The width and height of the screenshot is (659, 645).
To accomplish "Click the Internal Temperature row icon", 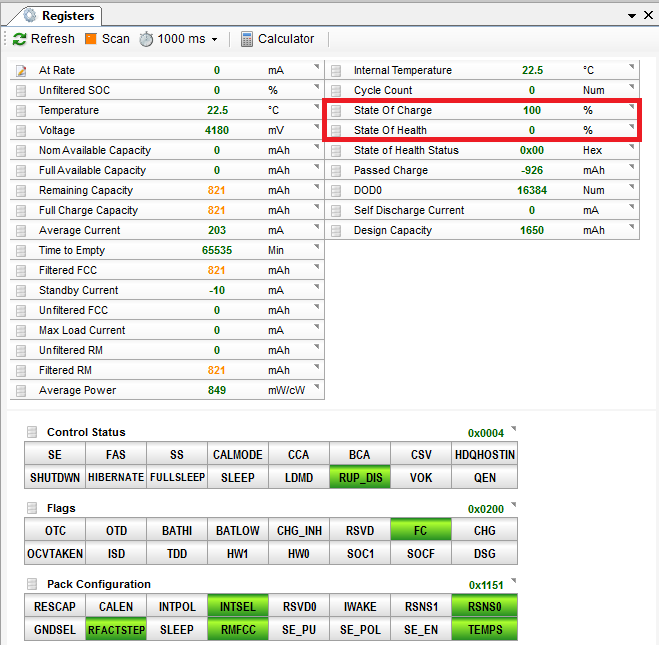I will pos(336,71).
